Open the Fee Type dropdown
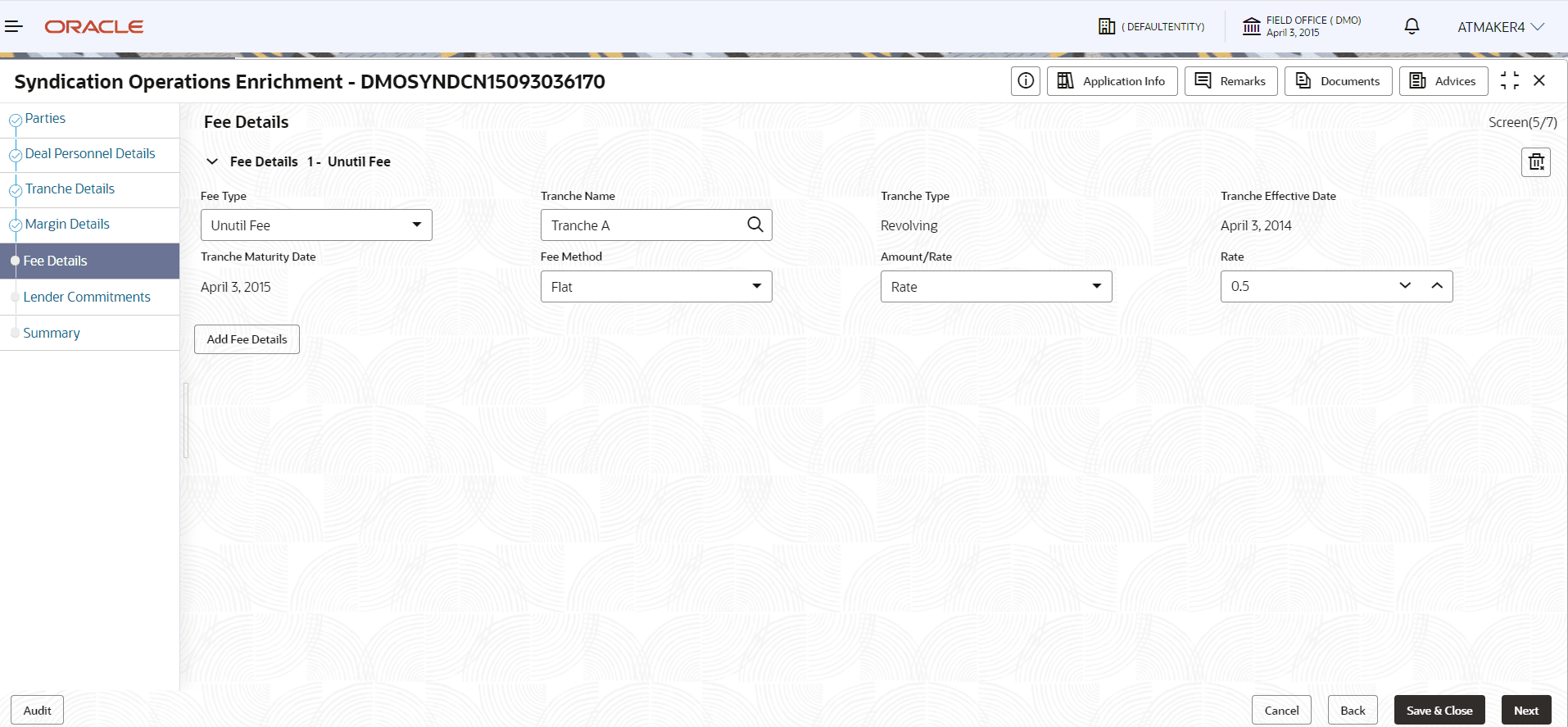 (316, 225)
